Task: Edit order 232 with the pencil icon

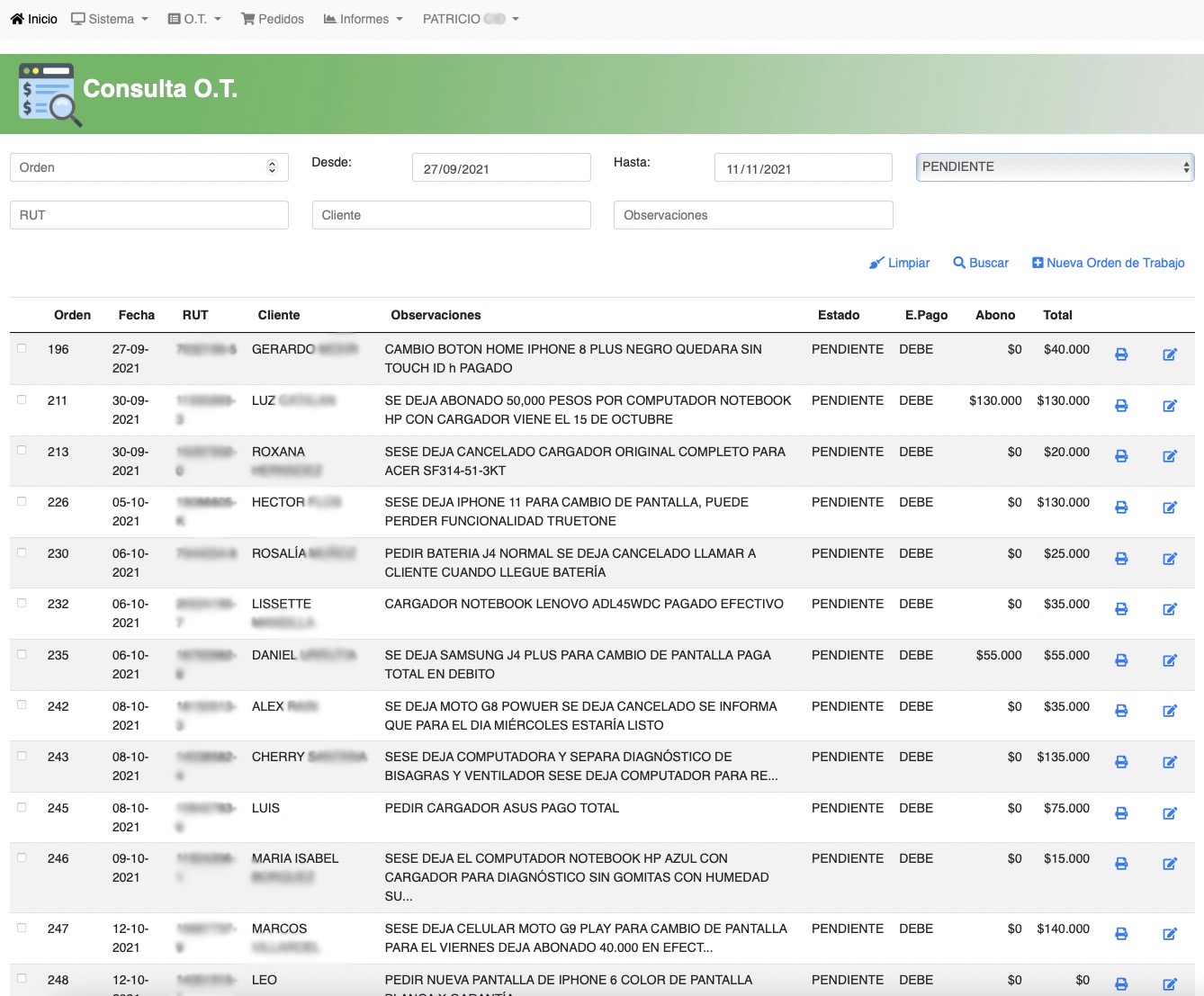Action: tap(1170, 609)
